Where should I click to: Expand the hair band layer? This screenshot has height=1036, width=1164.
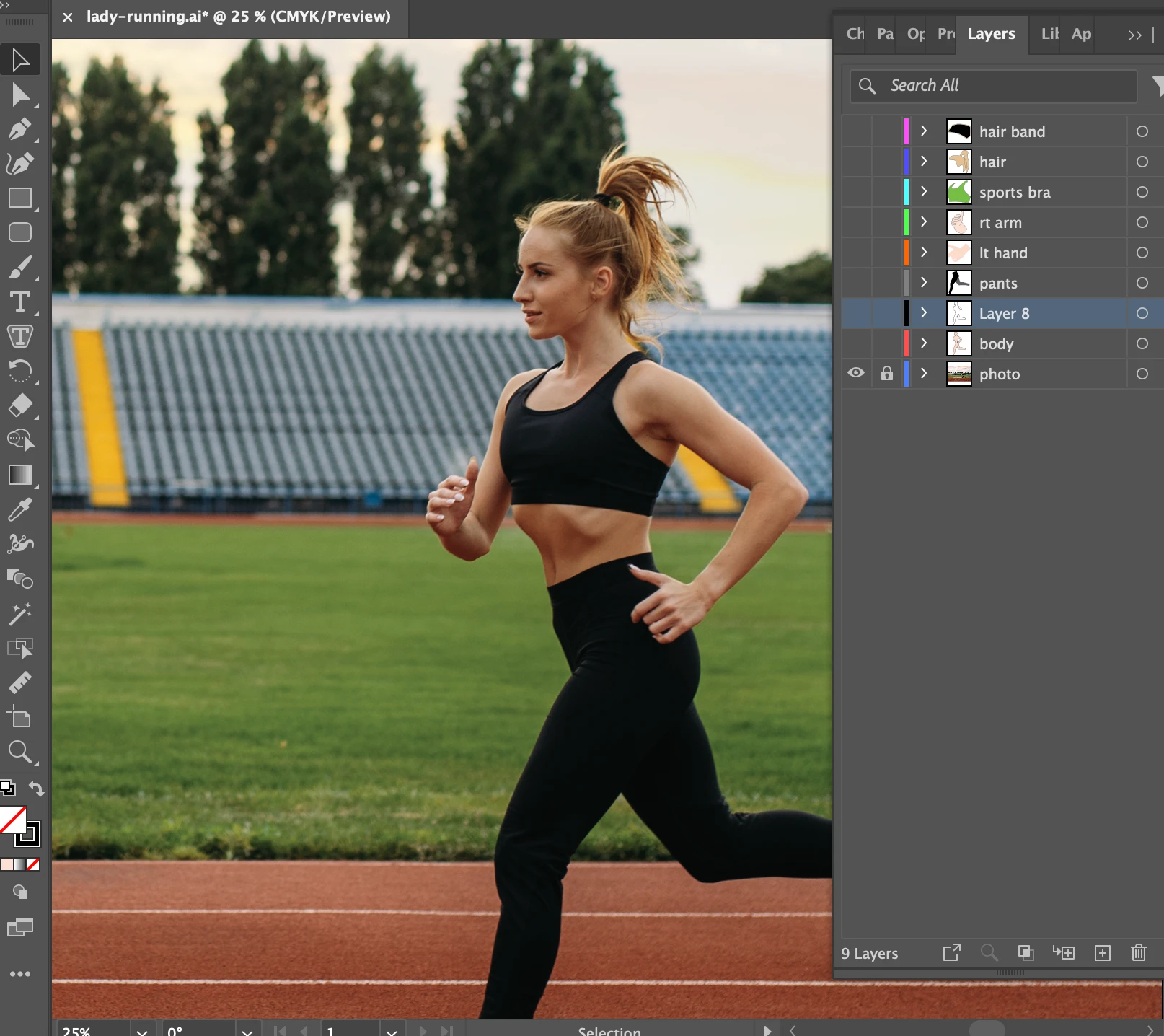(924, 131)
